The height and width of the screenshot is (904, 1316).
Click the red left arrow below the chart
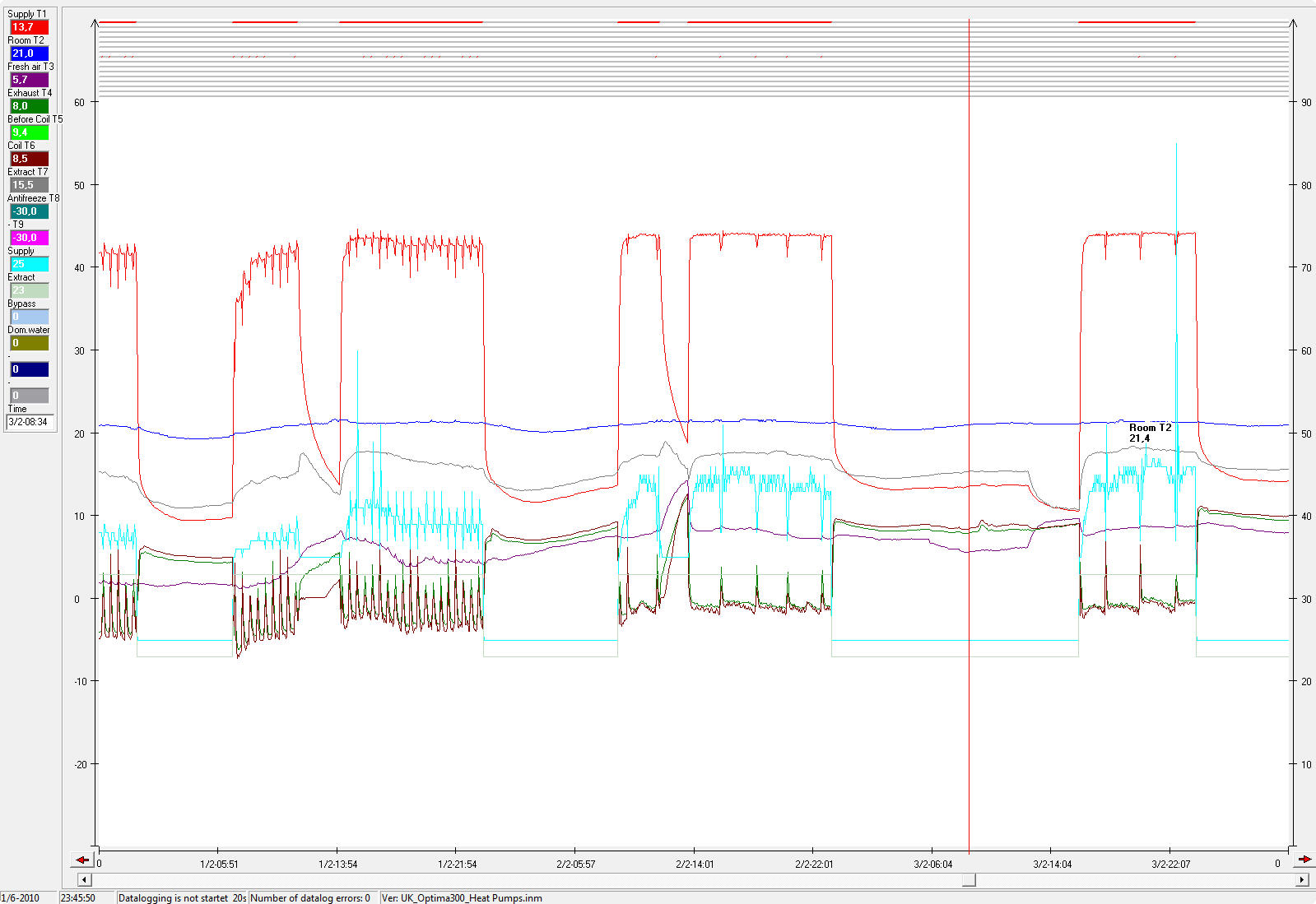82,860
